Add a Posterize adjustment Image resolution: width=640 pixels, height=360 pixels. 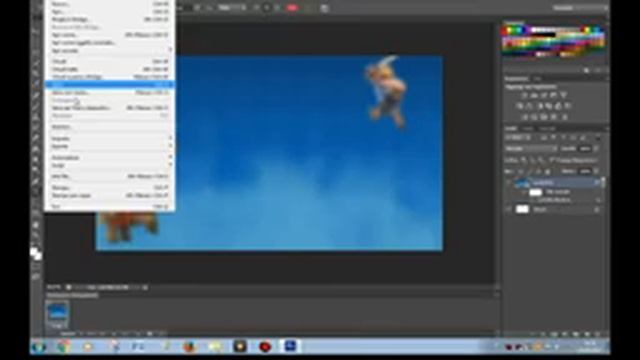[x=534, y=117]
